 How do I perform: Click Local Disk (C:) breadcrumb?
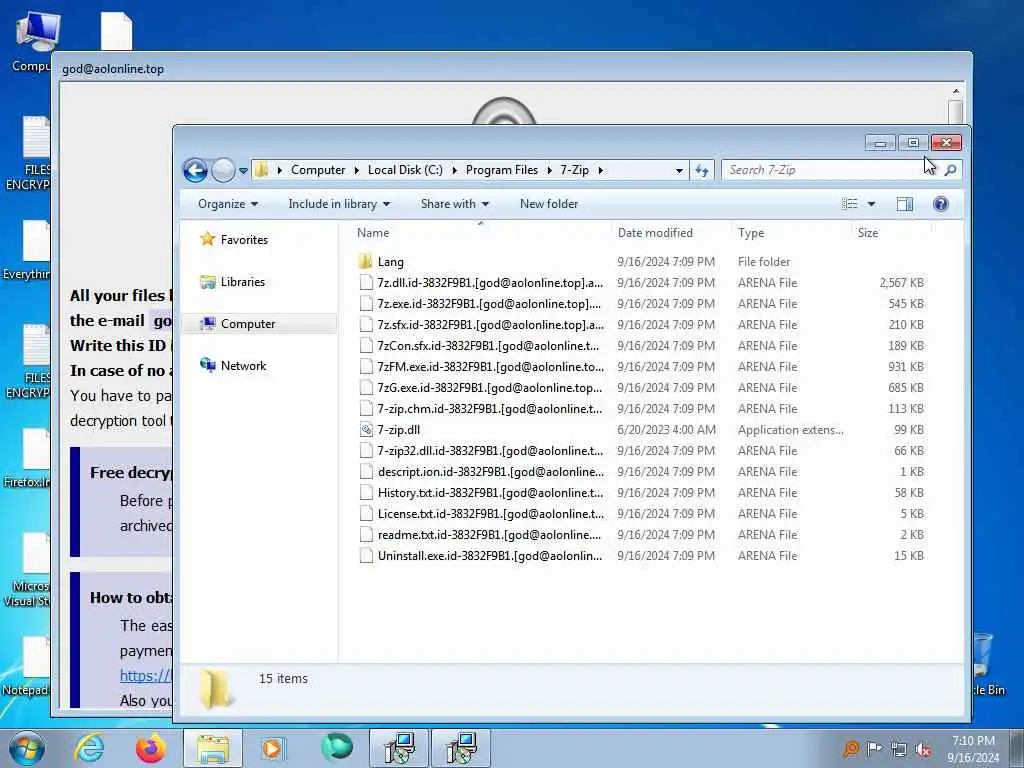click(x=405, y=170)
